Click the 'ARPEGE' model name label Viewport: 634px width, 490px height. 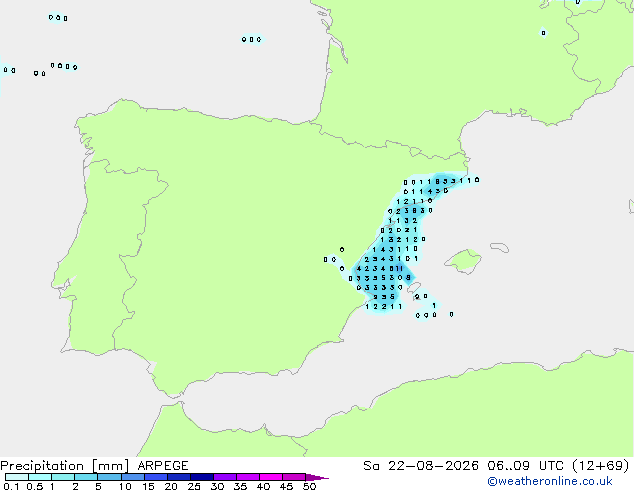click(163, 466)
